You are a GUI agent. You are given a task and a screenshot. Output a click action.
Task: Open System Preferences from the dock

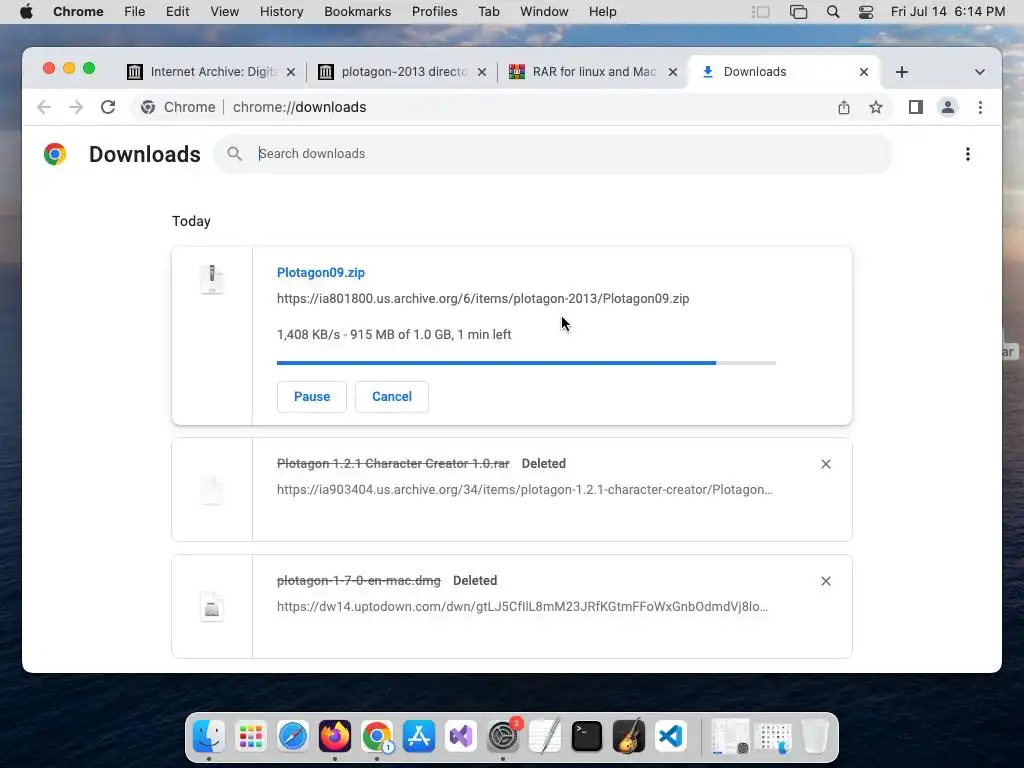click(x=503, y=737)
